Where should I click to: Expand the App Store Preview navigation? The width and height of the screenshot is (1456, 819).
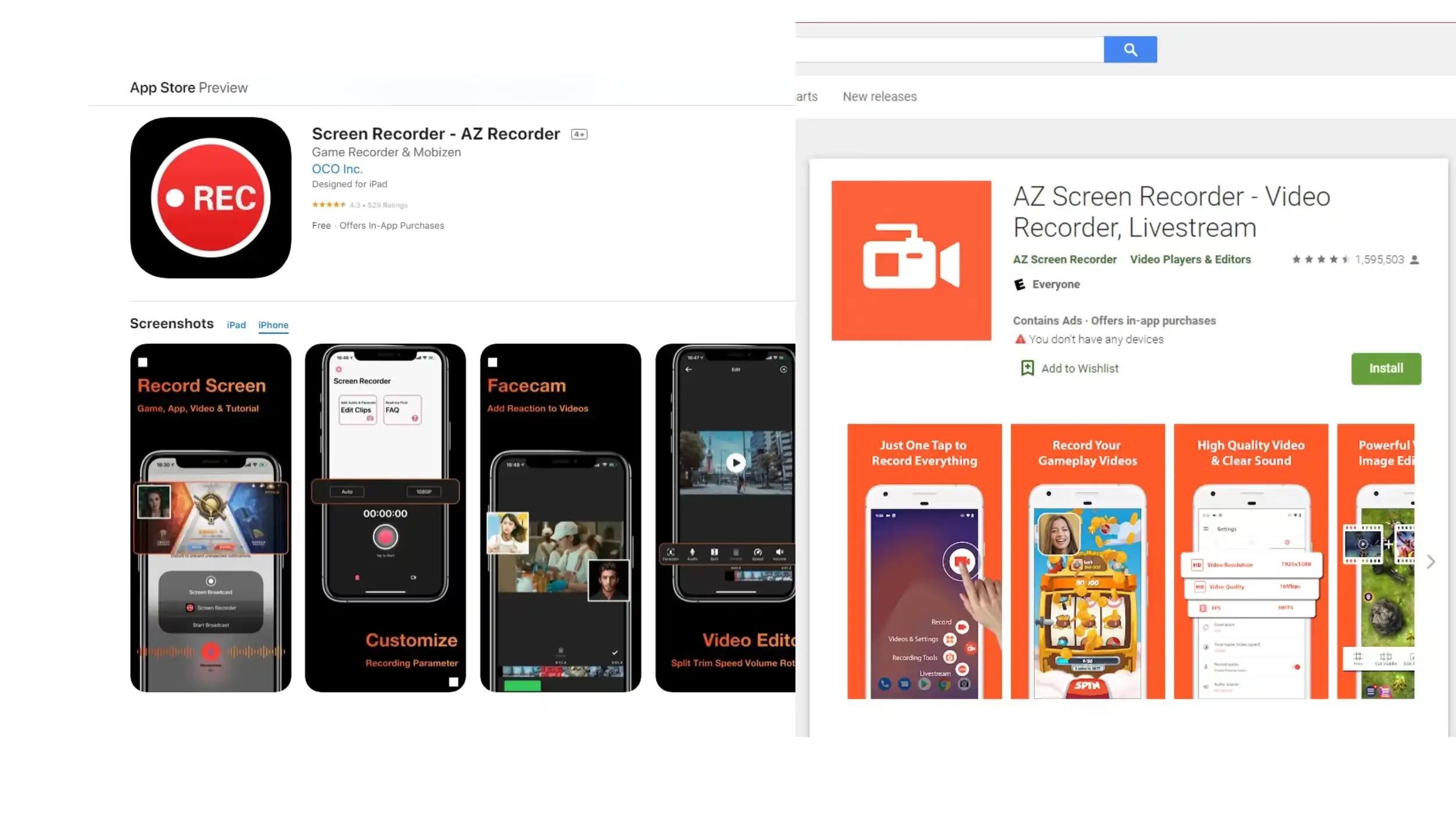point(162,87)
